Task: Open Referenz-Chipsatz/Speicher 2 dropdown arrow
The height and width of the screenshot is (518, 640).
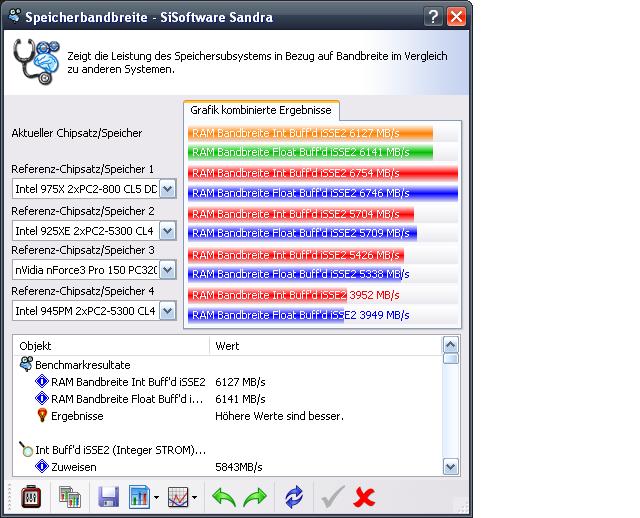Action: pos(167,231)
